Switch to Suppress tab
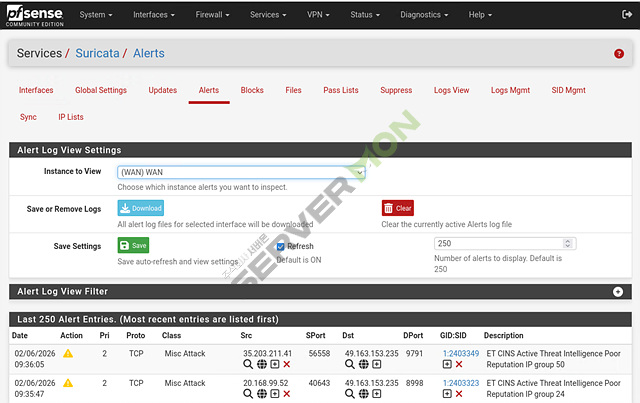Screen dimensions: 640x403 click(x=396, y=90)
